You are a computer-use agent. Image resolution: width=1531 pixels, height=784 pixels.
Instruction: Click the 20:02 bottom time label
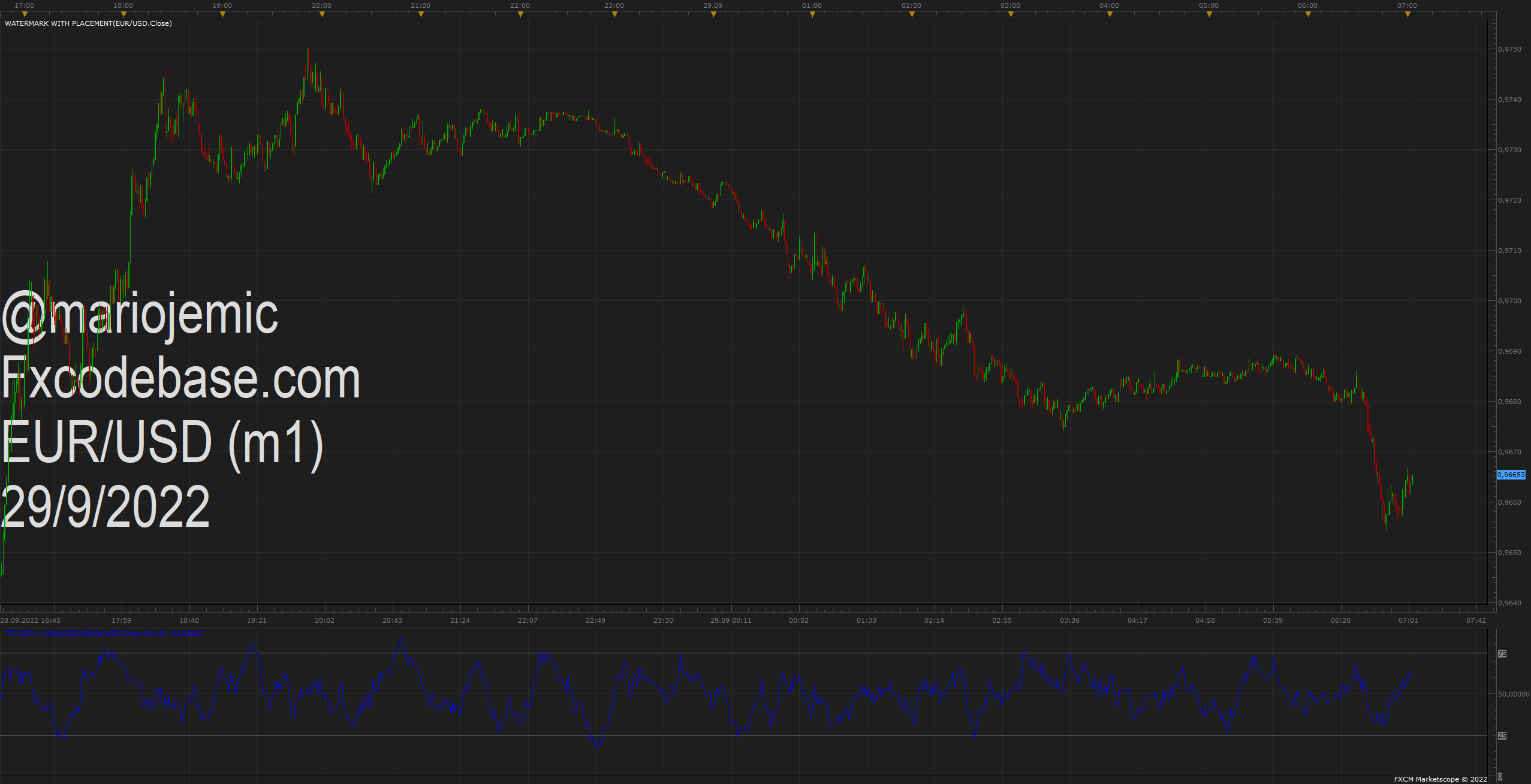click(x=325, y=620)
